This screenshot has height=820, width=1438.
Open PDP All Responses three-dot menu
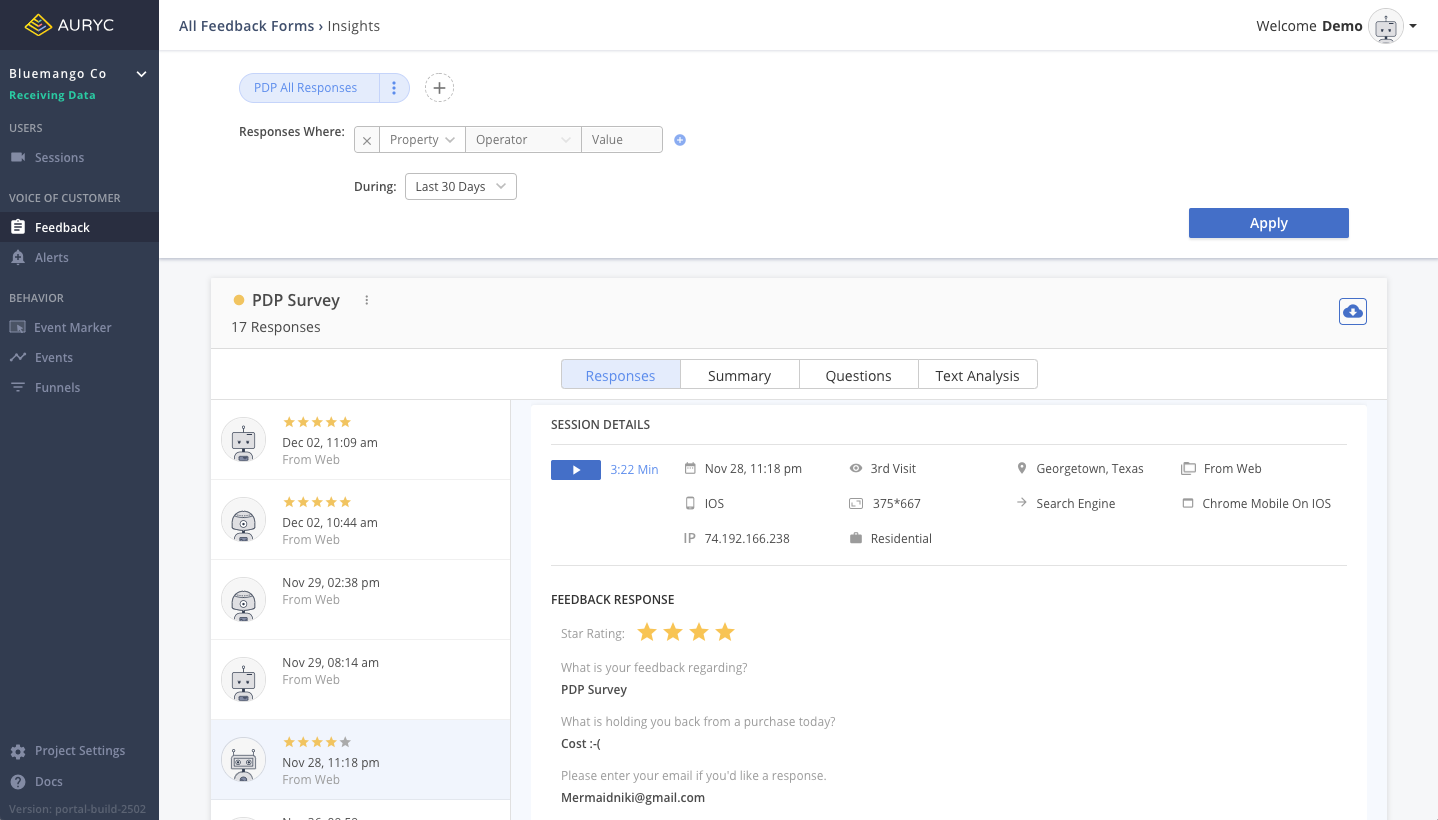(x=394, y=88)
